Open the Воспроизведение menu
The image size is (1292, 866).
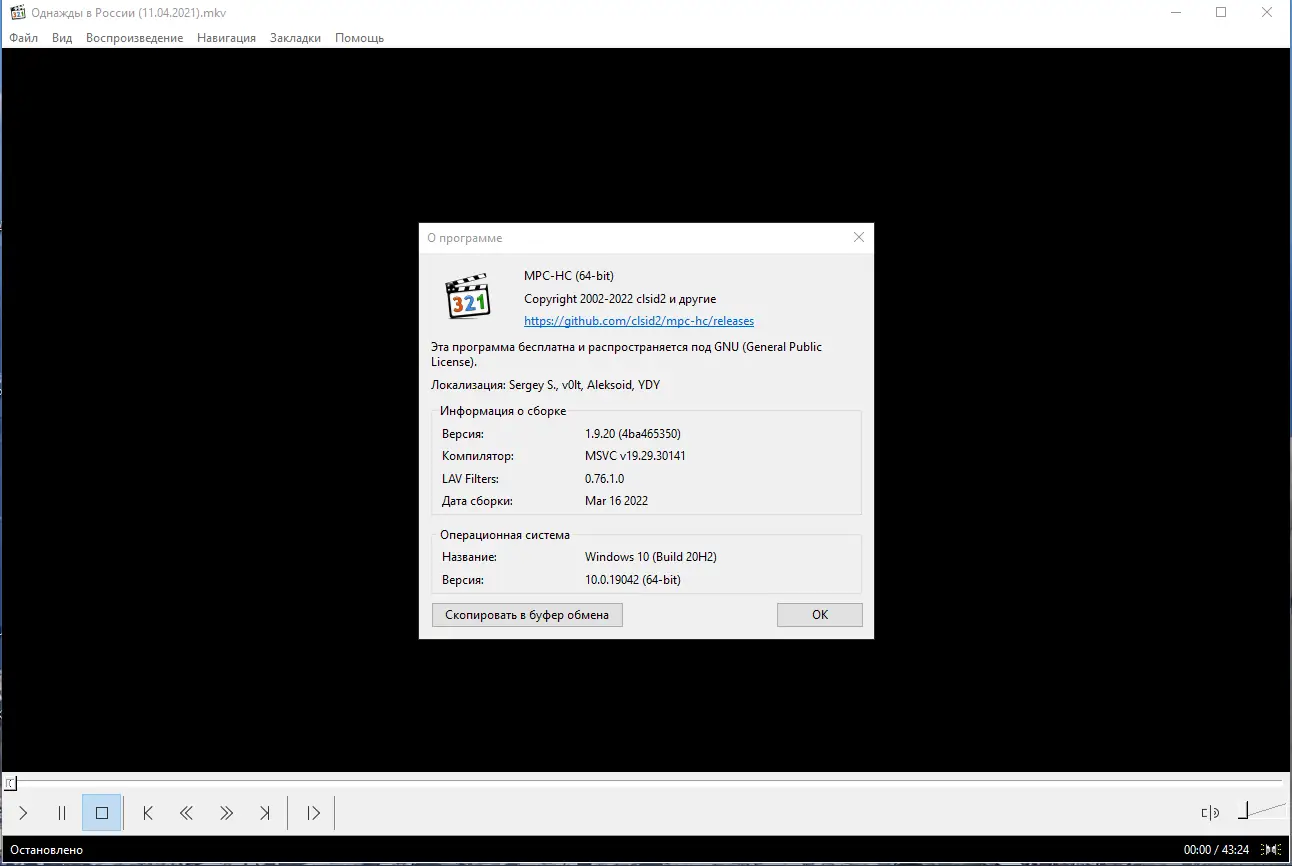click(135, 37)
